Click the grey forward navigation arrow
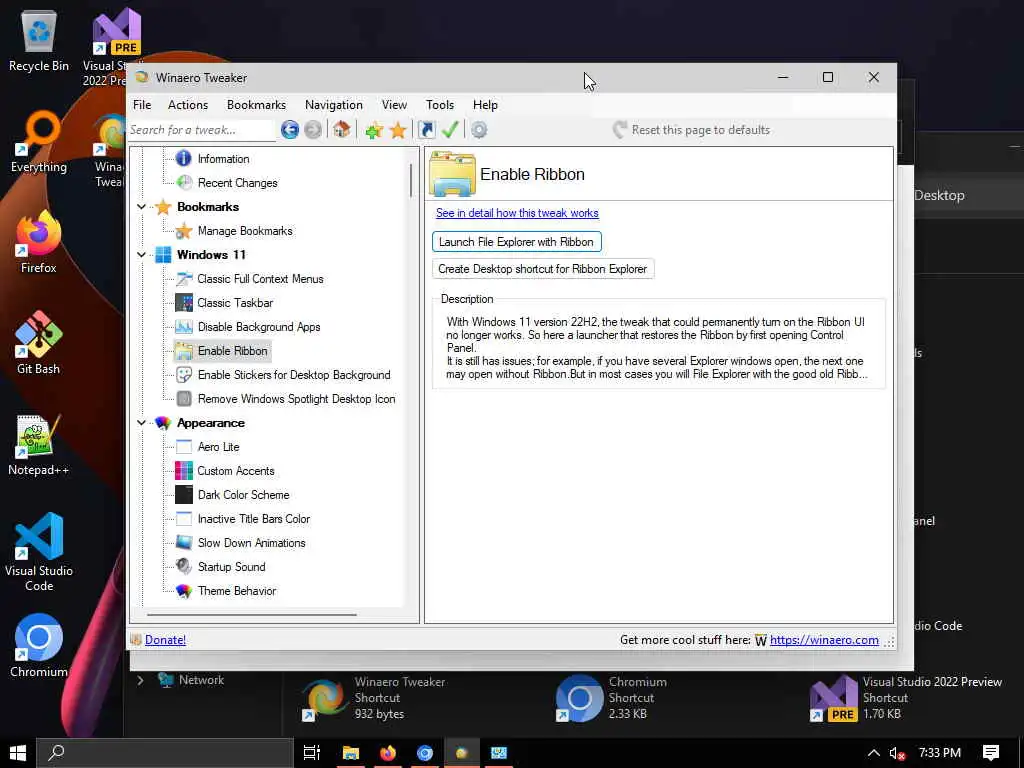This screenshot has width=1024, height=768. [313, 130]
